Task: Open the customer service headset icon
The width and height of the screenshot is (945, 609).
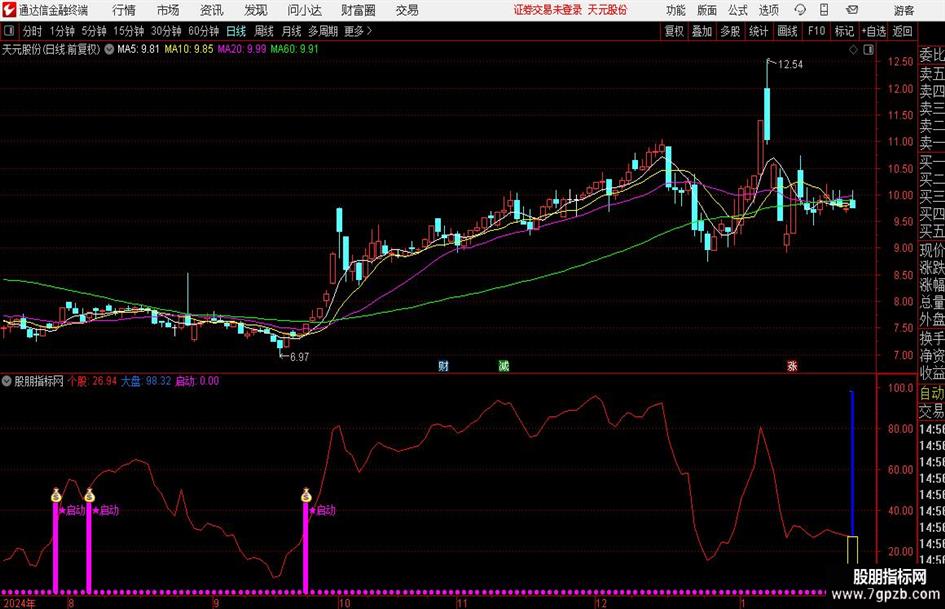Action: (x=800, y=10)
